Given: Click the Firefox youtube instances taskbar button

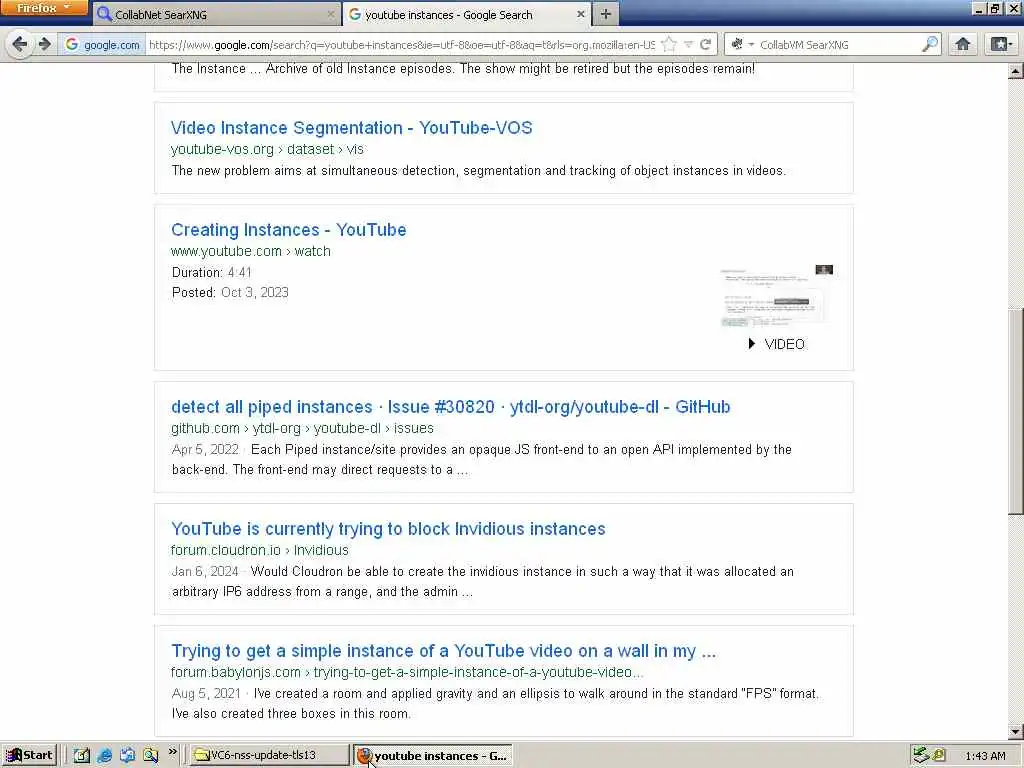Looking at the screenshot, I should (x=433, y=756).
